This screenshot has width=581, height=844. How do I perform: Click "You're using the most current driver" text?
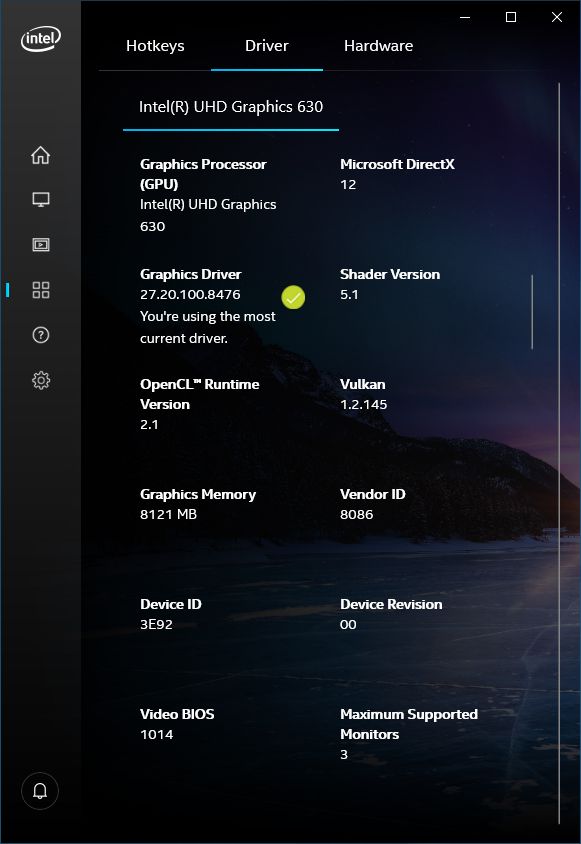click(208, 327)
